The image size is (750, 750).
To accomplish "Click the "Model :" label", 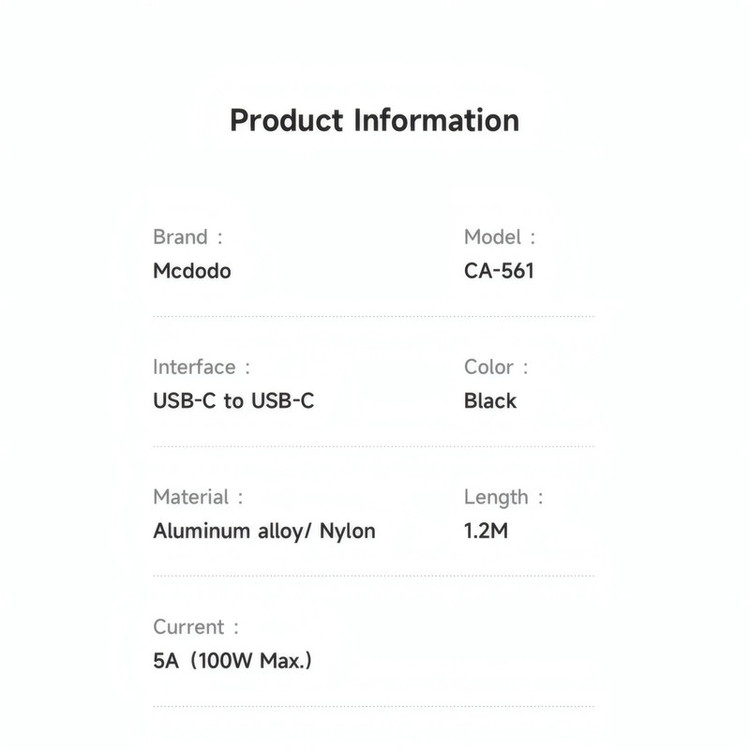I will (x=500, y=237).
